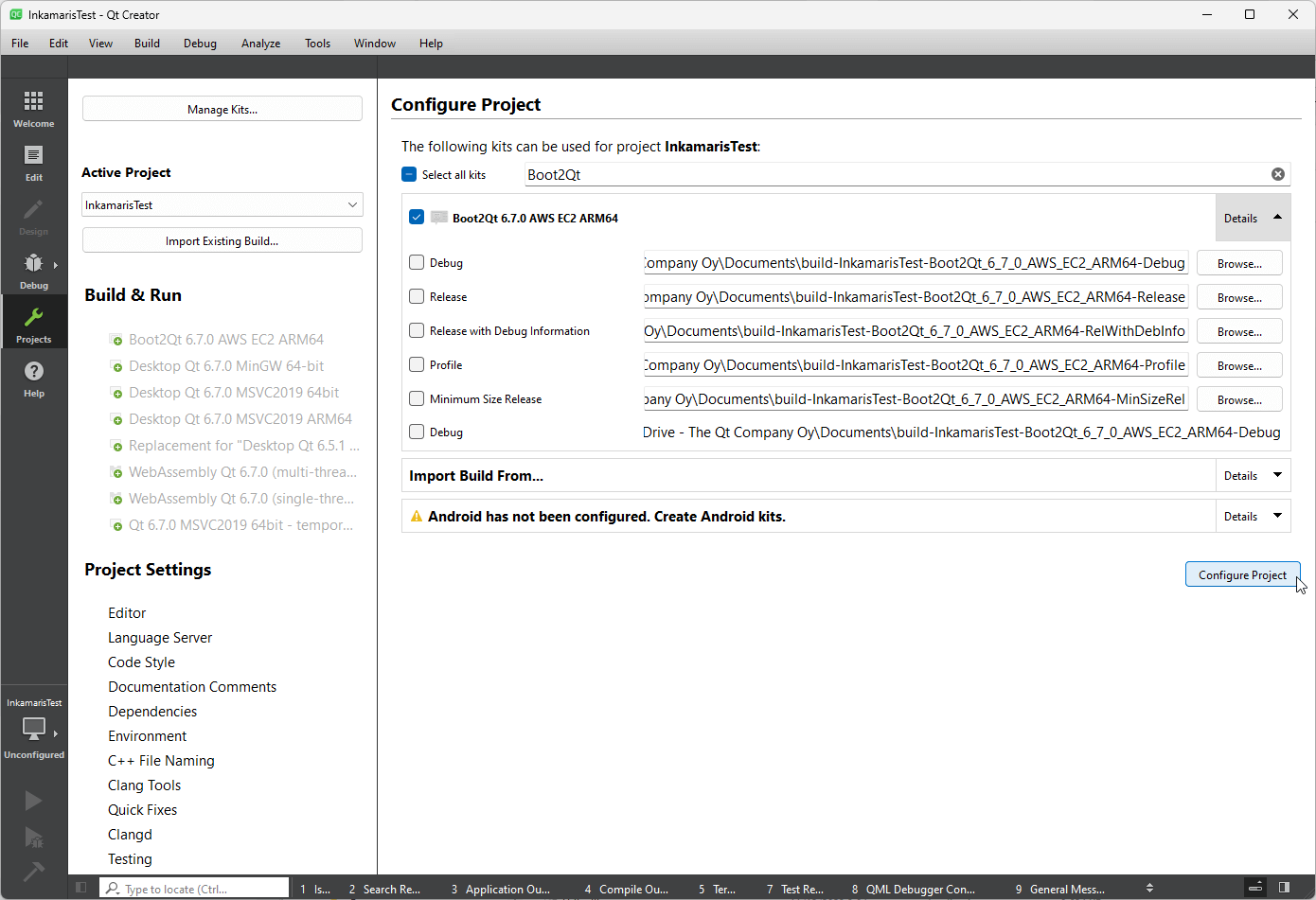The image size is (1316, 900).
Task: Open the Welcome mode
Action: click(33, 108)
